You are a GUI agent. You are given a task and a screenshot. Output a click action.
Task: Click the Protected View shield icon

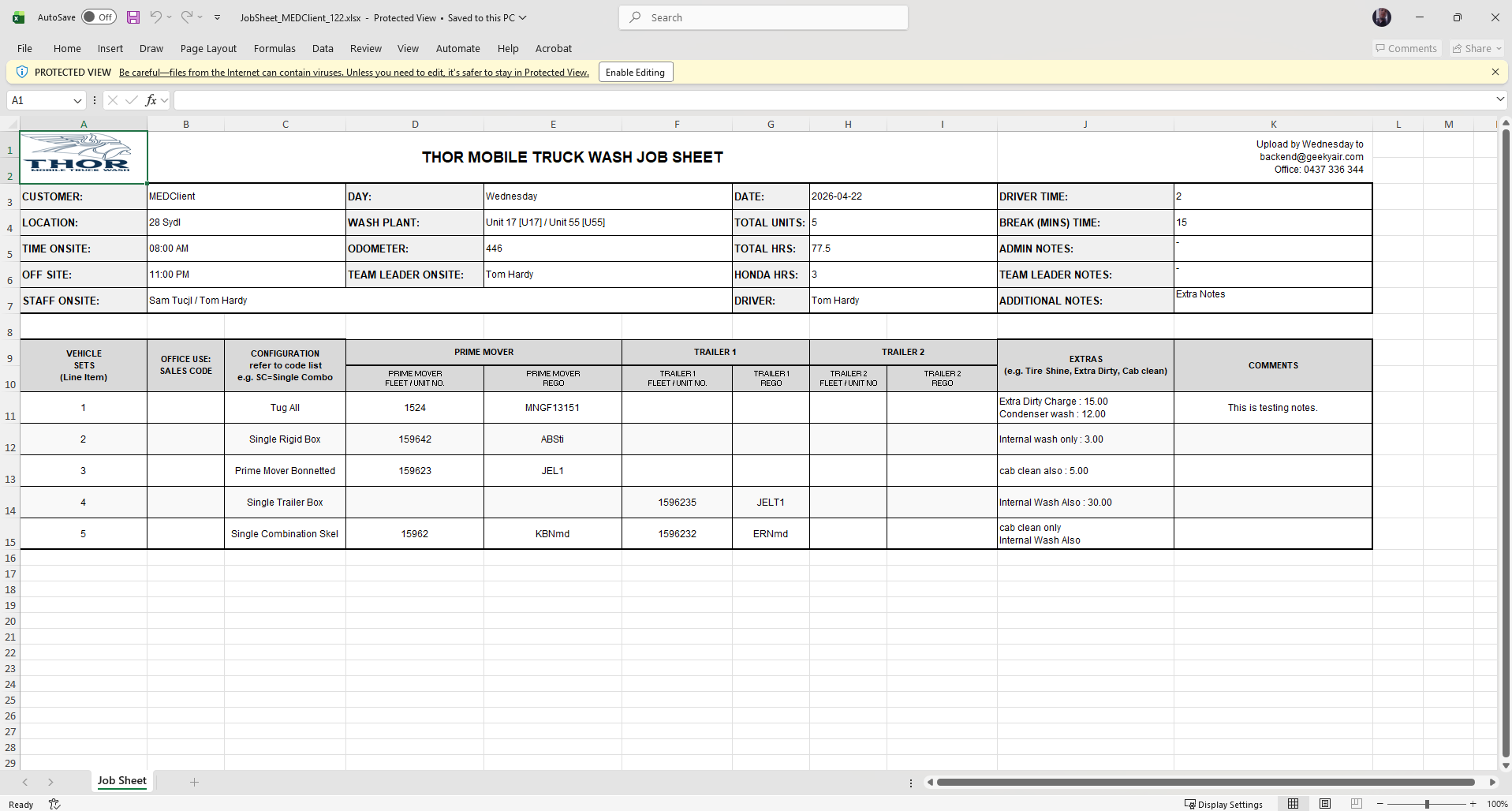[x=22, y=72]
